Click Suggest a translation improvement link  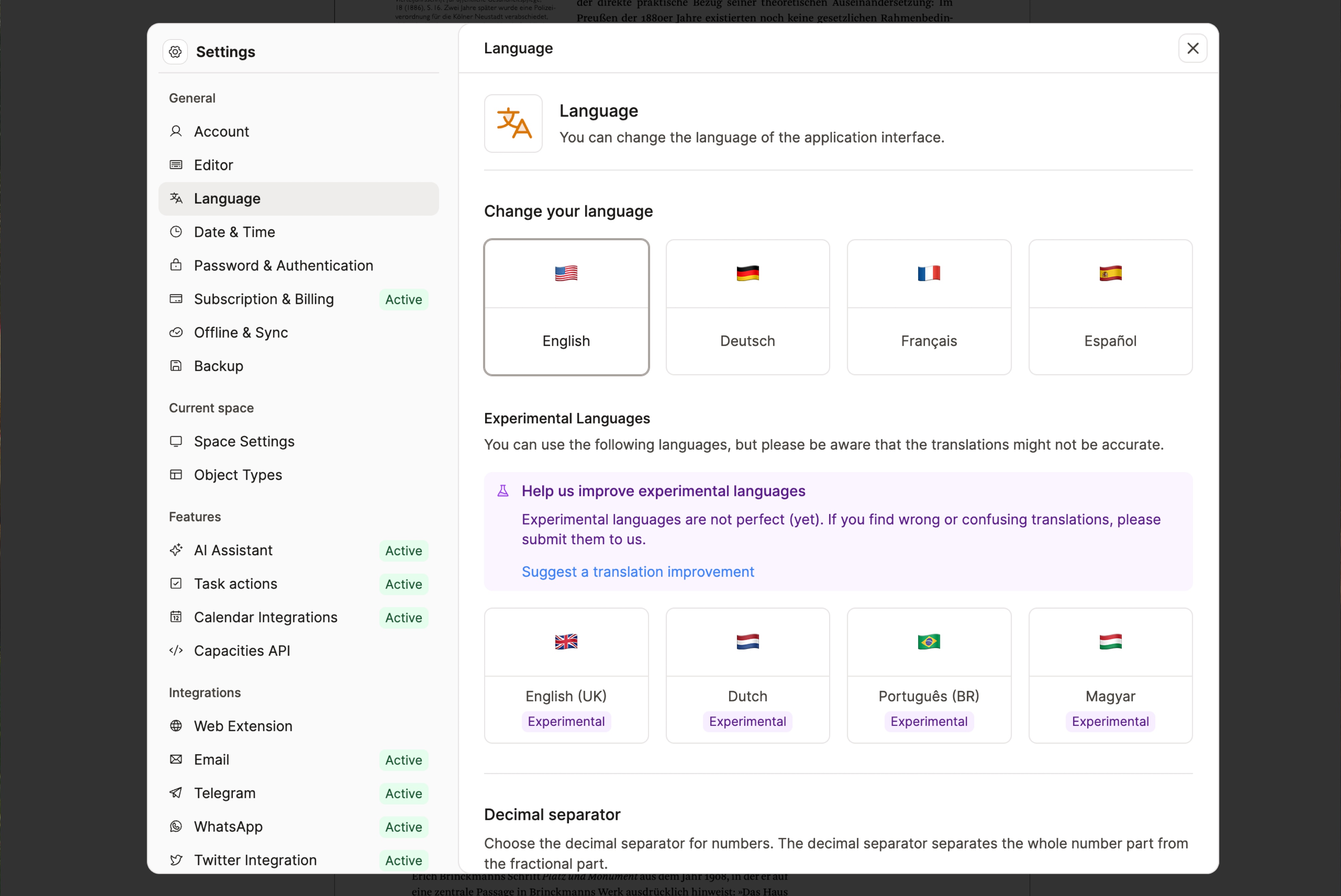(x=638, y=571)
